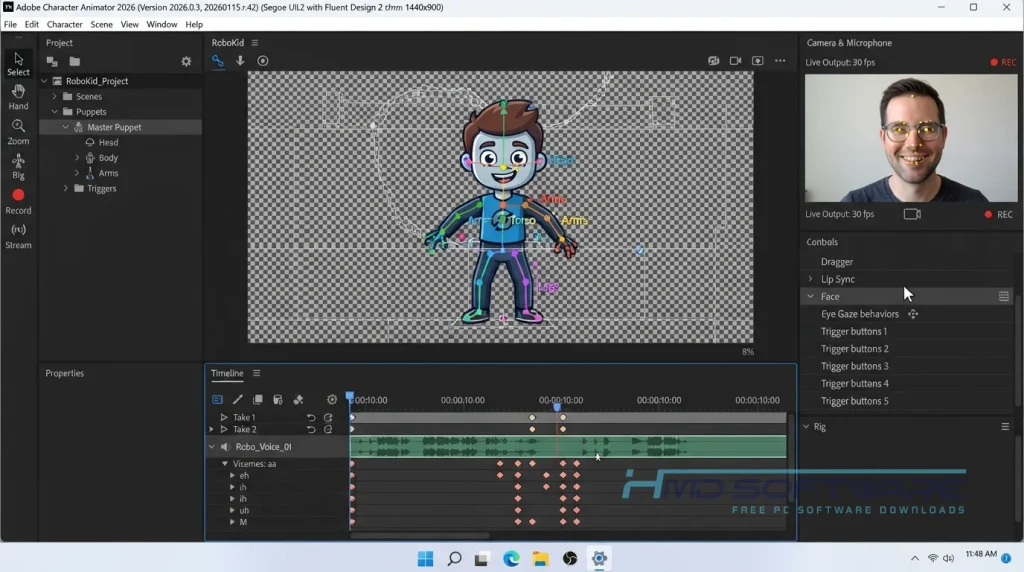Click the timeline duplicate layers icon
1024x572 pixels.
click(258, 399)
